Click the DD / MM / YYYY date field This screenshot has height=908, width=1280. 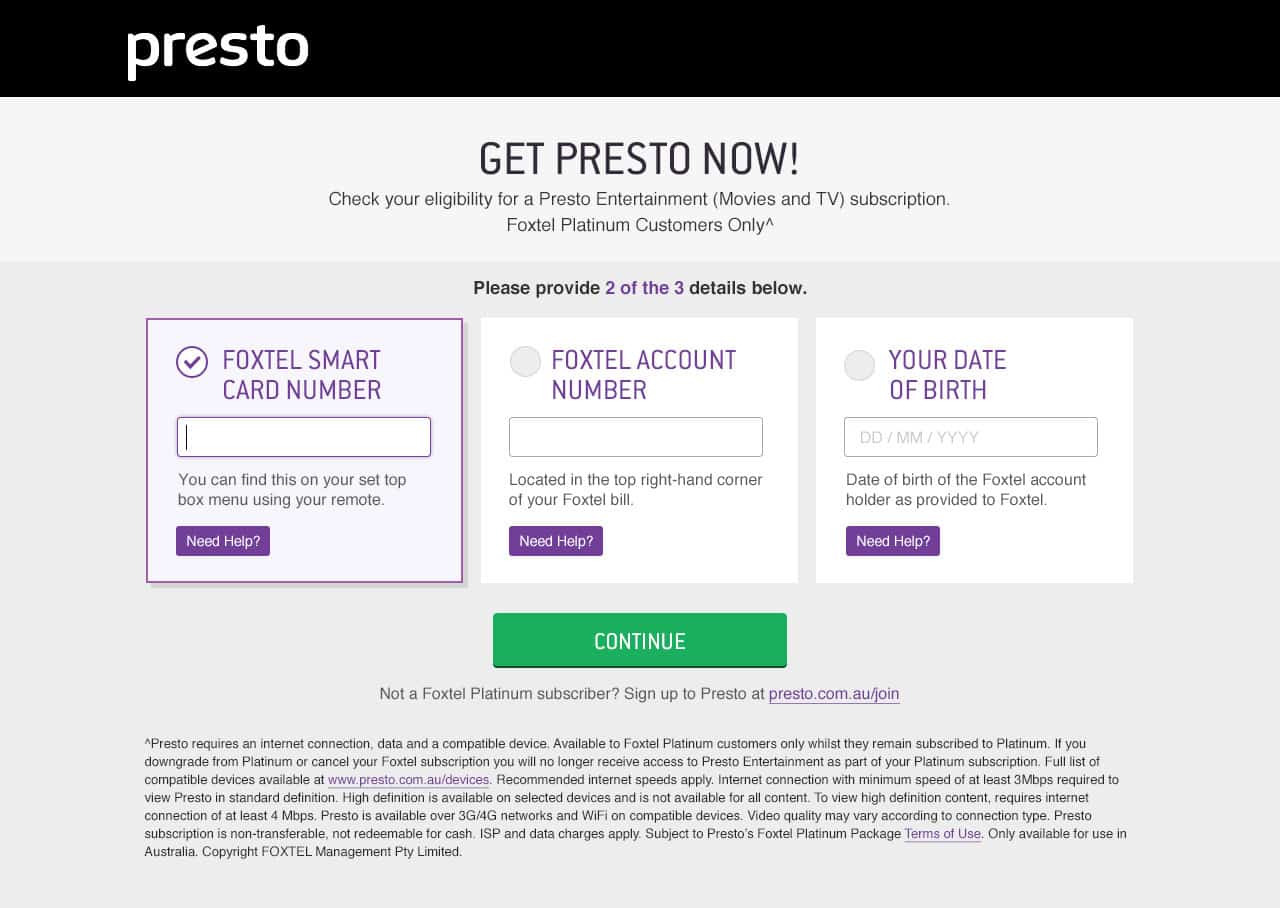(971, 437)
